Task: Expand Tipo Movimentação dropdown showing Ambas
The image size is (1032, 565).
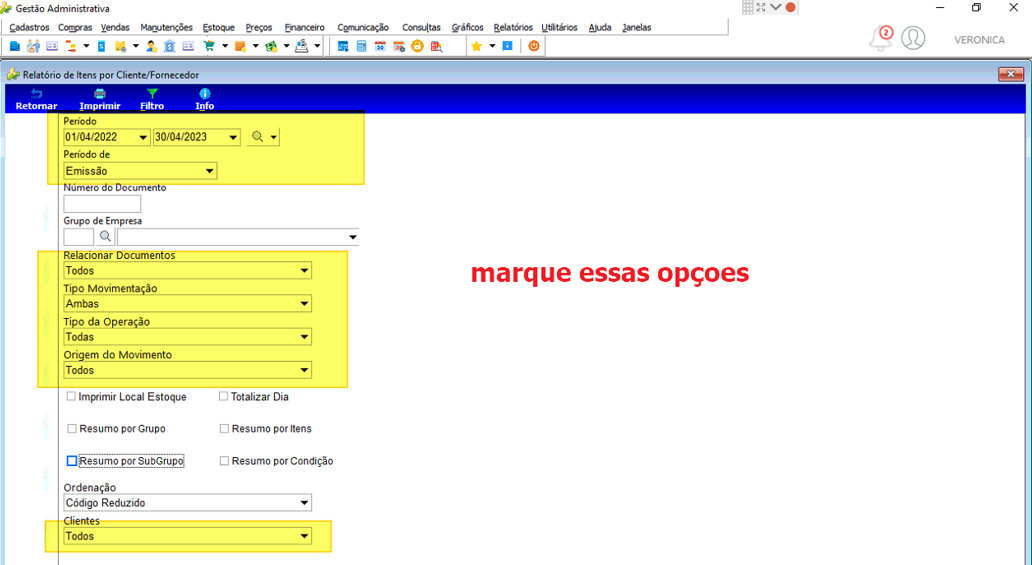Action: [x=304, y=304]
